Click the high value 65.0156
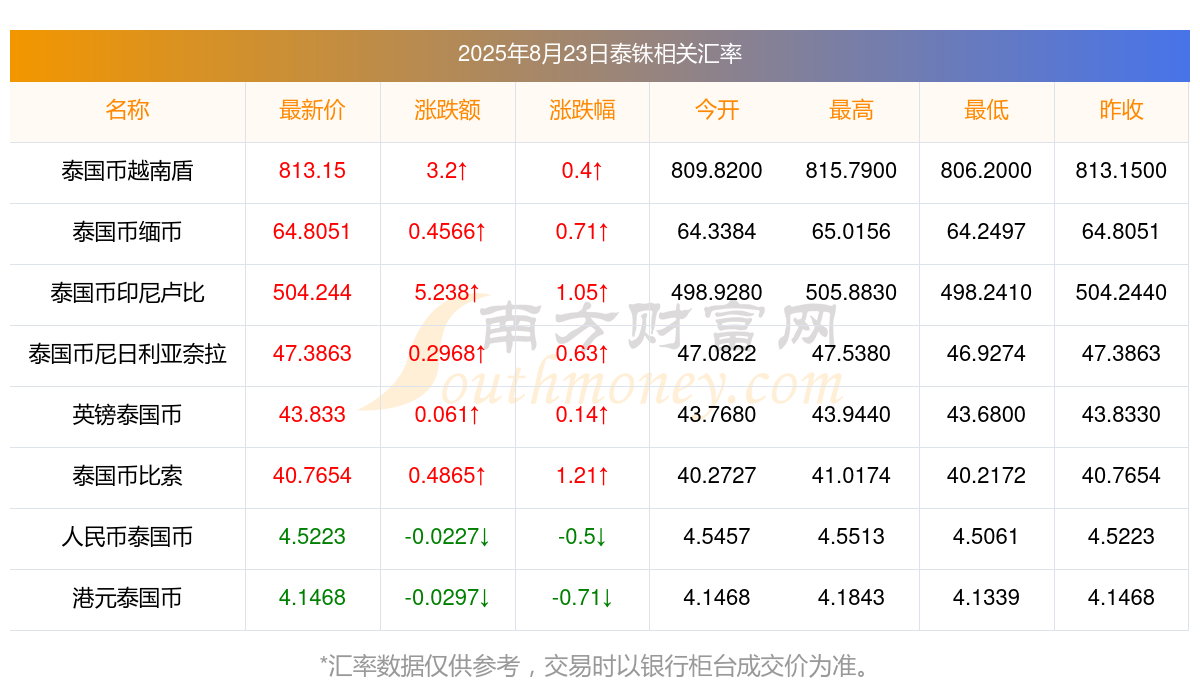1200x698 pixels. pos(851,232)
